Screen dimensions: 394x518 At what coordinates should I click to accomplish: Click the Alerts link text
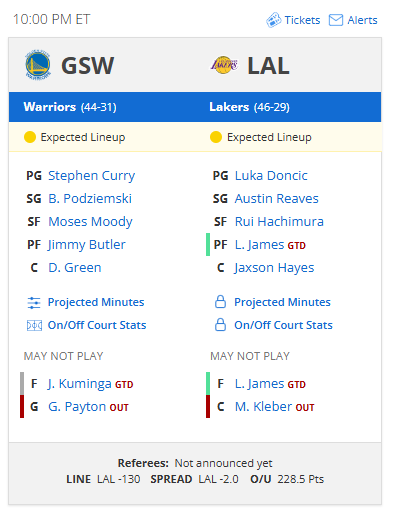[x=362, y=20]
